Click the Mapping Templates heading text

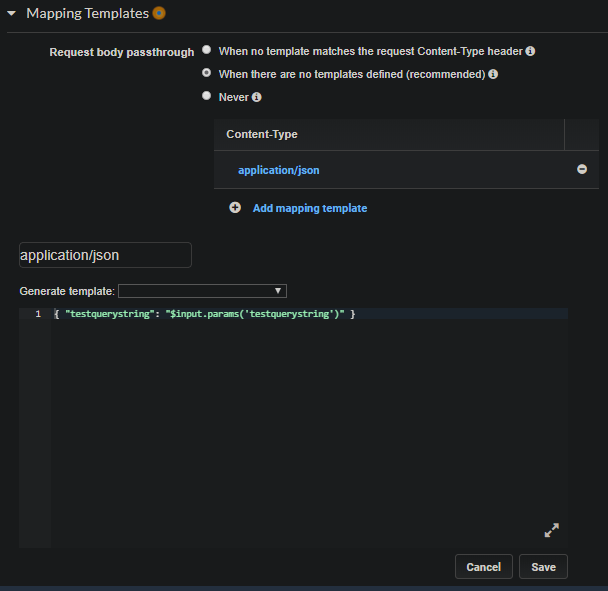(x=88, y=14)
